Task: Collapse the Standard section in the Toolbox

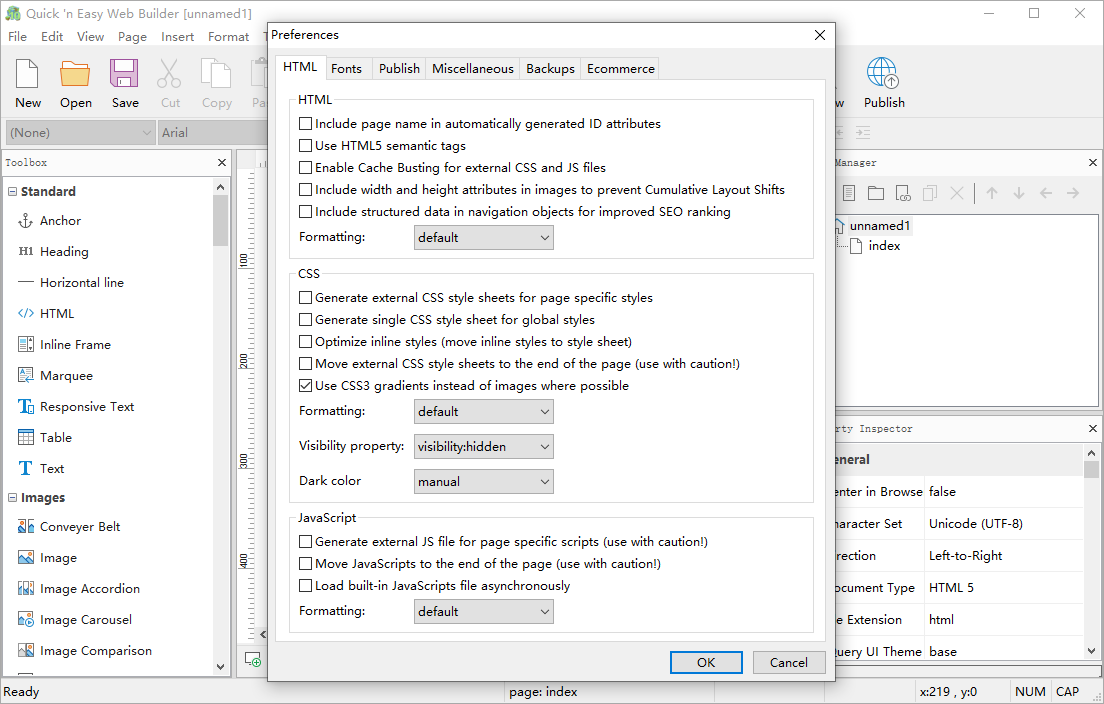Action: tap(12, 191)
